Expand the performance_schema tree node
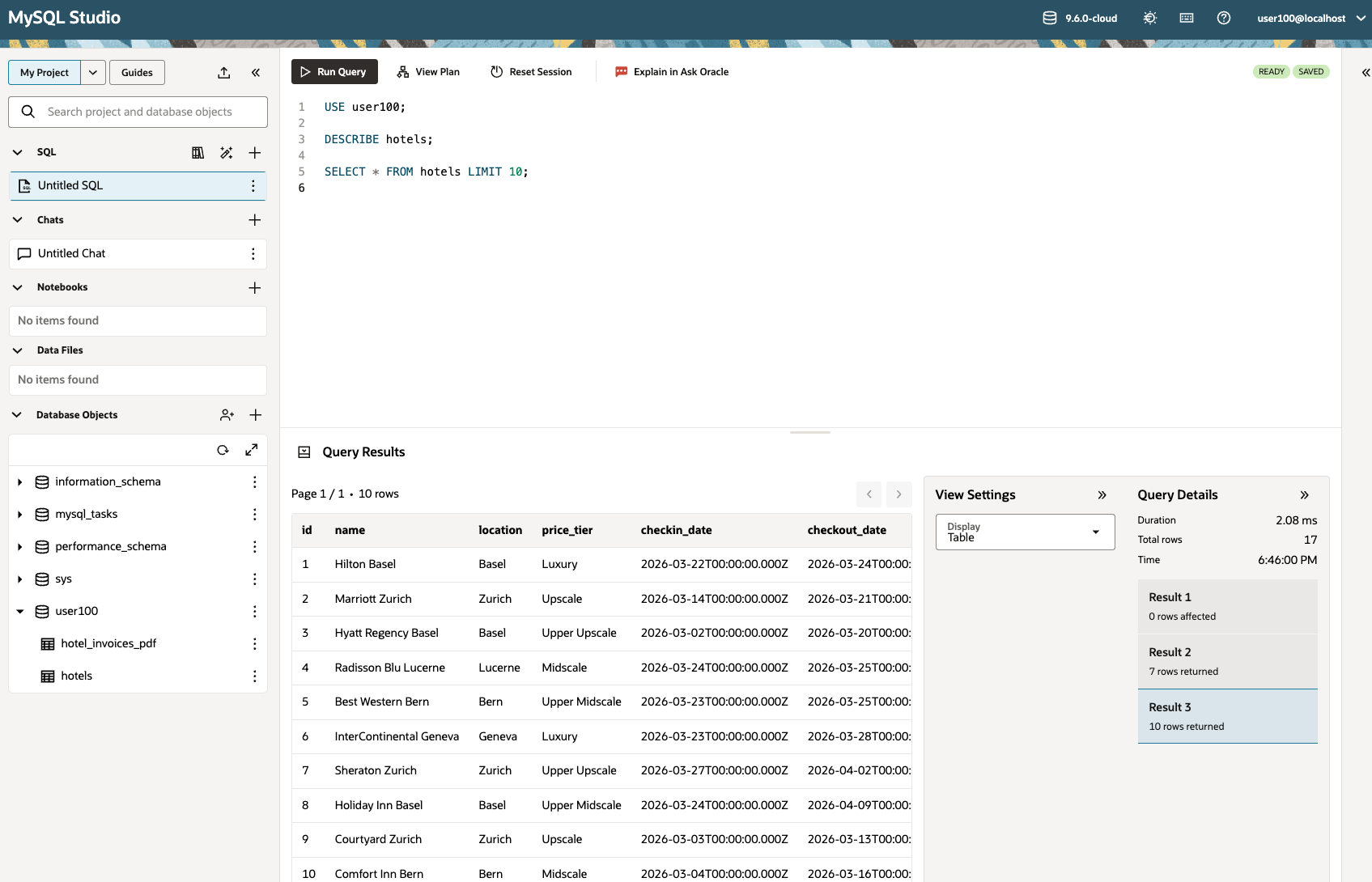Screen dimensions: 1372x882 (x=20, y=547)
